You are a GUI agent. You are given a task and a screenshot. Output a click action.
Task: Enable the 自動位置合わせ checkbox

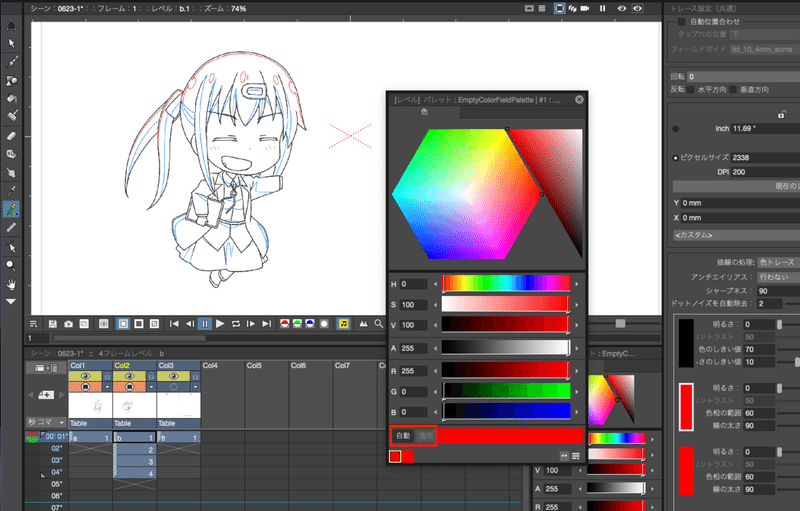click(681, 21)
